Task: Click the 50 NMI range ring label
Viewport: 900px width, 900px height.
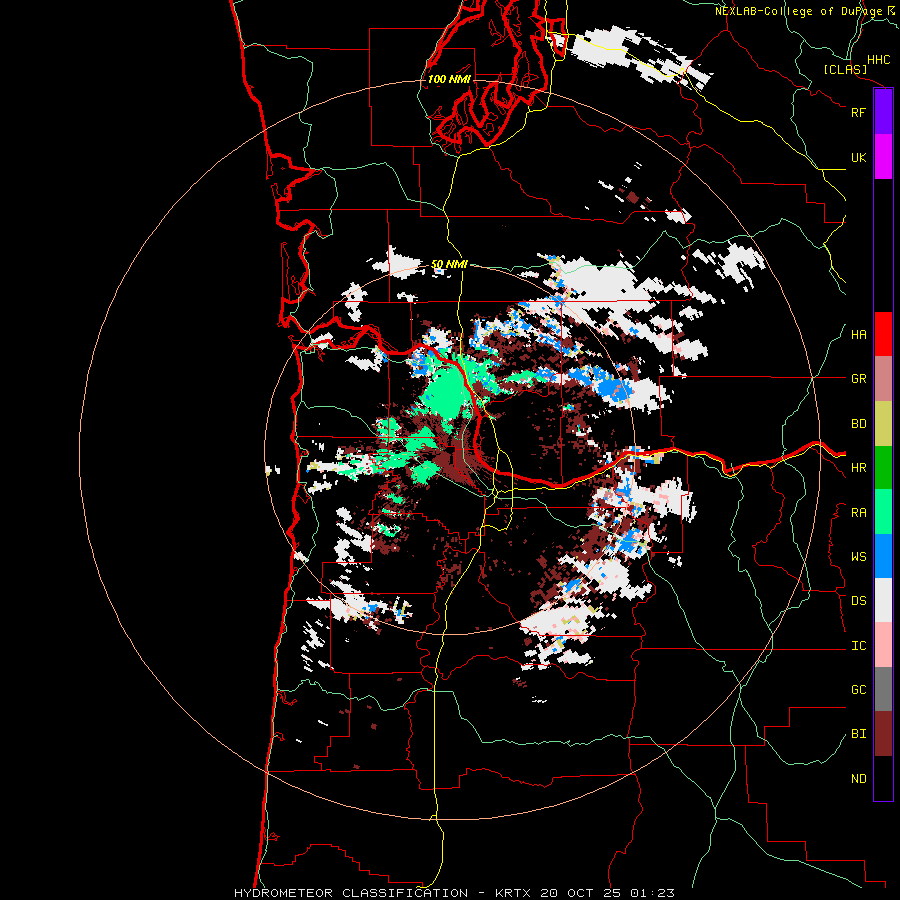Action: coord(449,264)
